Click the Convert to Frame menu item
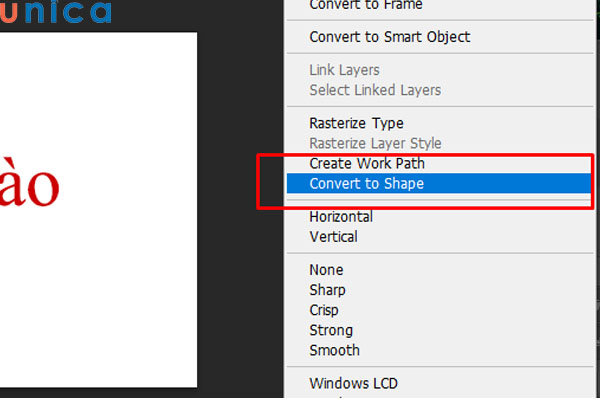Image resolution: width=600 pixels, height=400 pixels. (366, 5)
